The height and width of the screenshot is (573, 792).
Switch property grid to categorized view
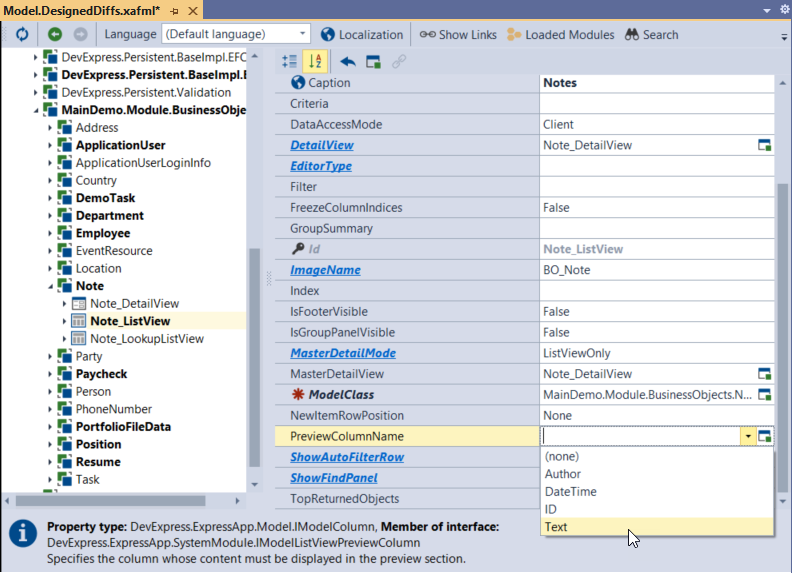coord(289,62)
